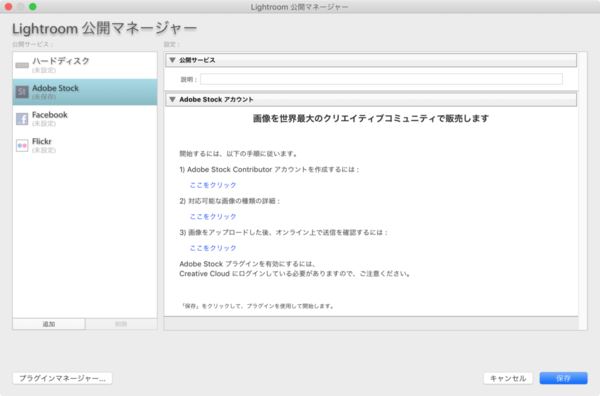Open プラグインマネージャー plugin manager
Screen dimensions: 600x396
(x=62, y=378)
